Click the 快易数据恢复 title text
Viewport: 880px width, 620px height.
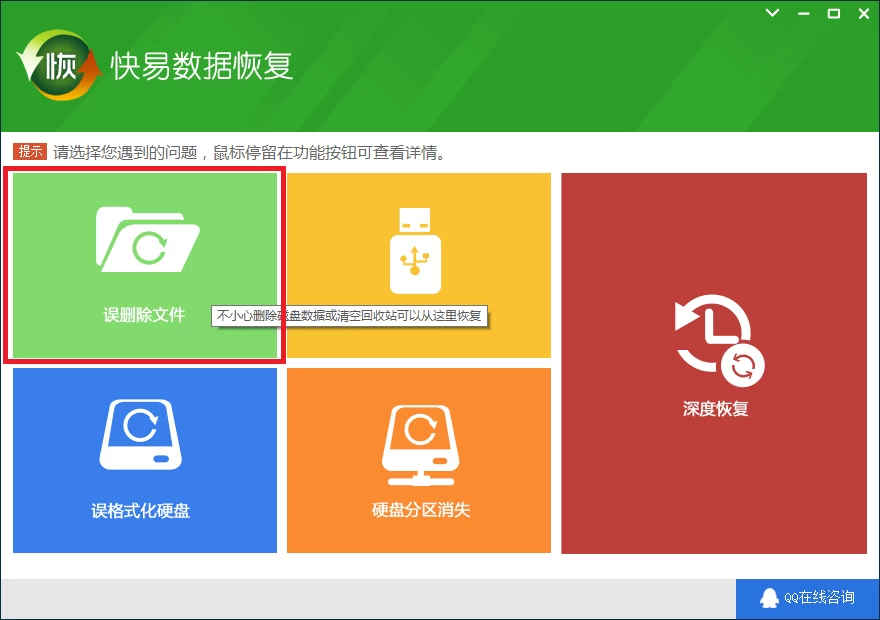(202, 66)
